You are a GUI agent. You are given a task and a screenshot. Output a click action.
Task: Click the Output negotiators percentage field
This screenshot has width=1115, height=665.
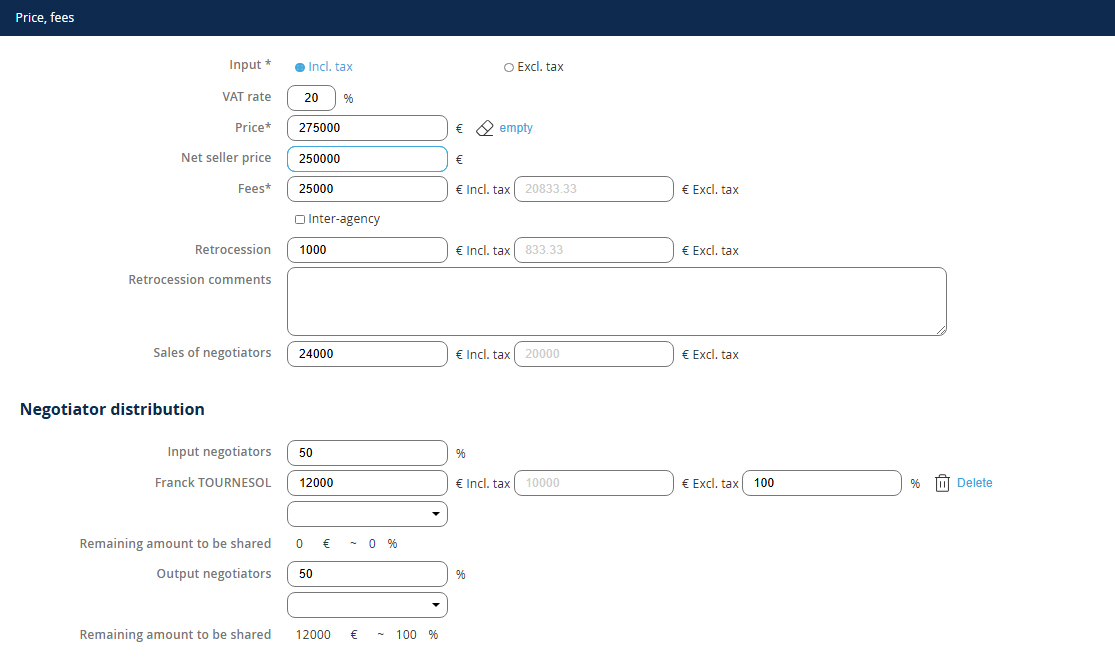(x=367, y=574)
